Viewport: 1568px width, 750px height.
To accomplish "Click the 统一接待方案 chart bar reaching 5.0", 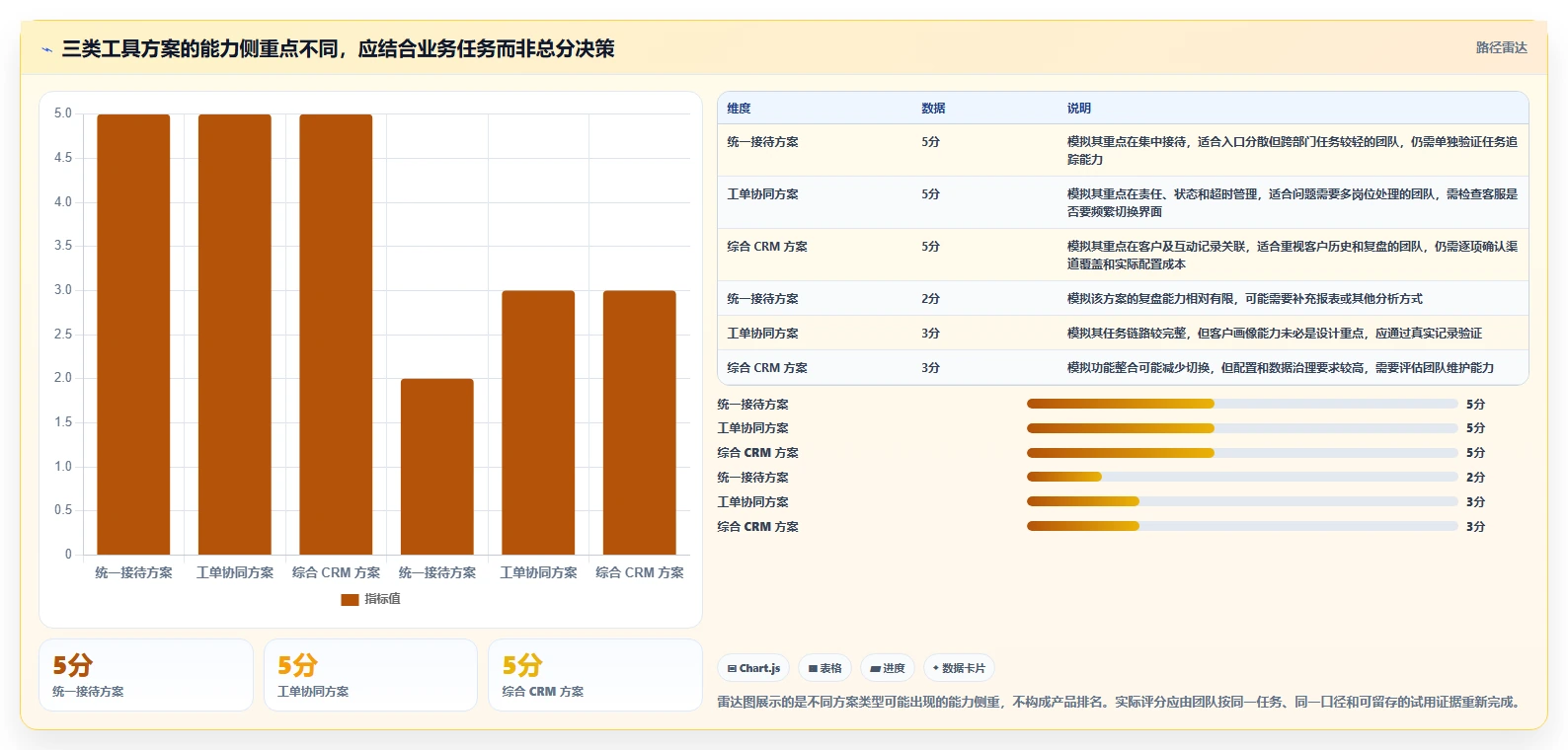I will pos(133,335).
